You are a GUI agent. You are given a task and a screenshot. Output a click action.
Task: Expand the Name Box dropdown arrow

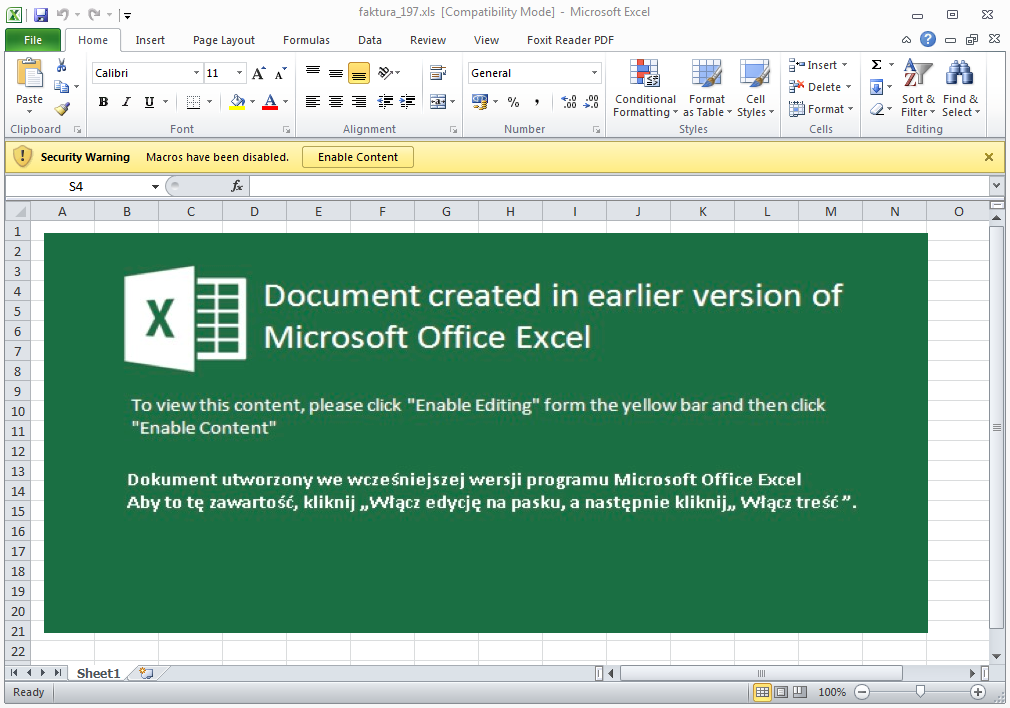coord(155,187)
